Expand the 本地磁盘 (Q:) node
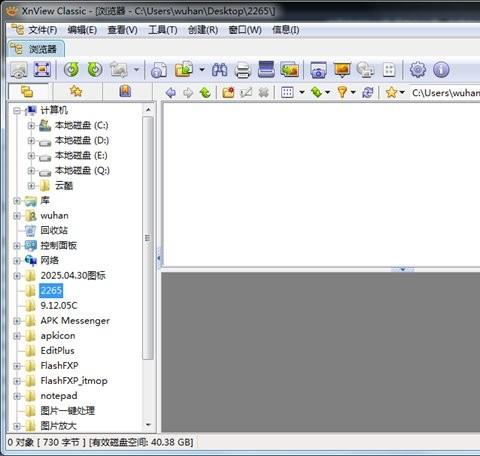 click(x=31, y=171)
